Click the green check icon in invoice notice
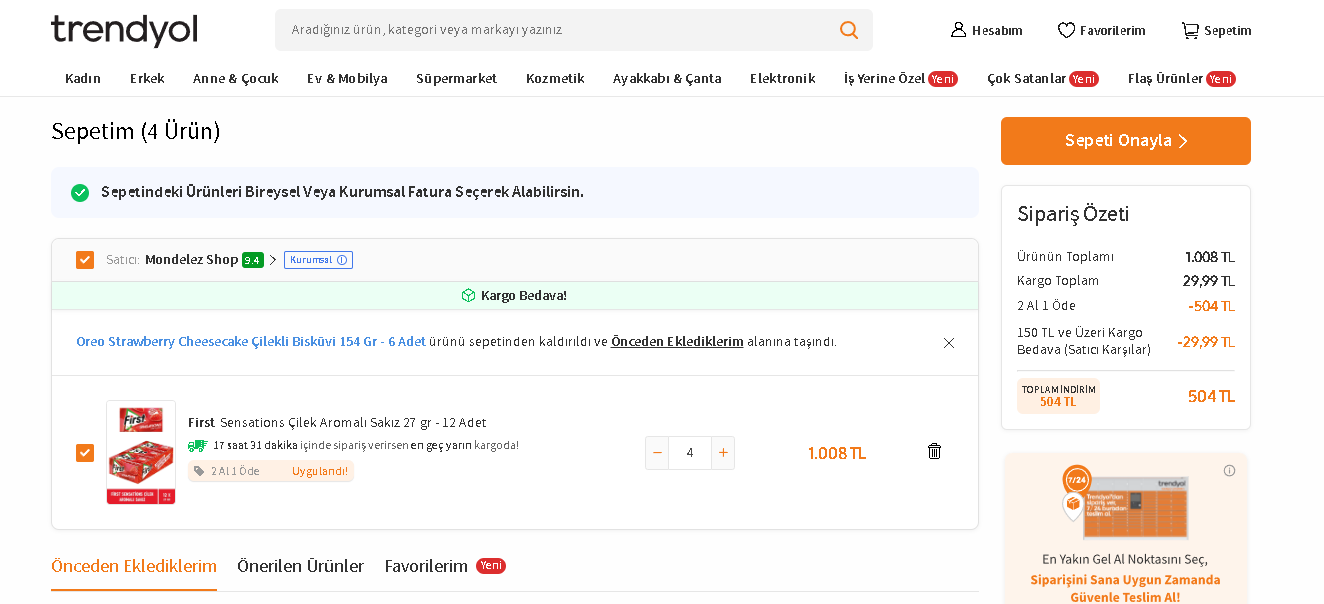1324x604 pixels. tap(80, 192)
